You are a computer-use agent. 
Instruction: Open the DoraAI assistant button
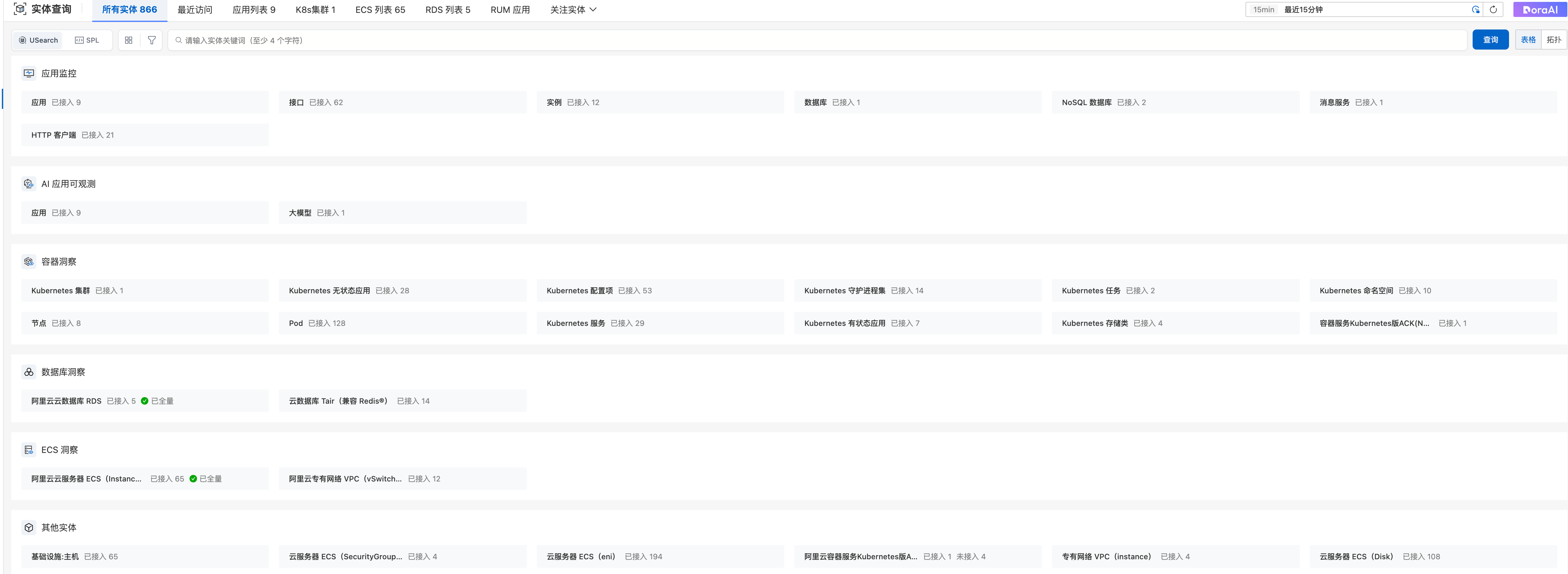pos(1539,10)
